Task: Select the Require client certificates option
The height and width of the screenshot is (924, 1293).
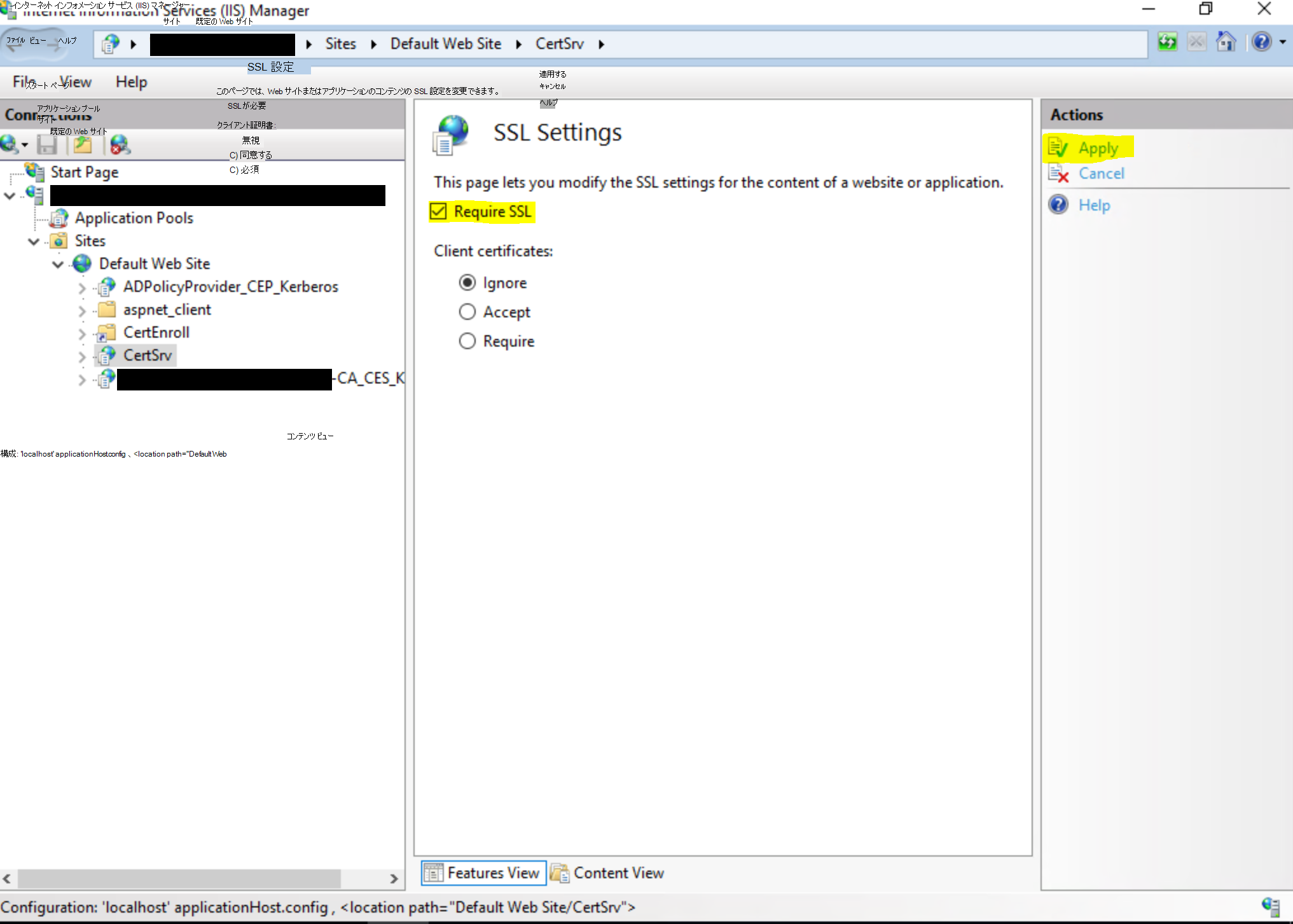Action: tap(467, 341)
